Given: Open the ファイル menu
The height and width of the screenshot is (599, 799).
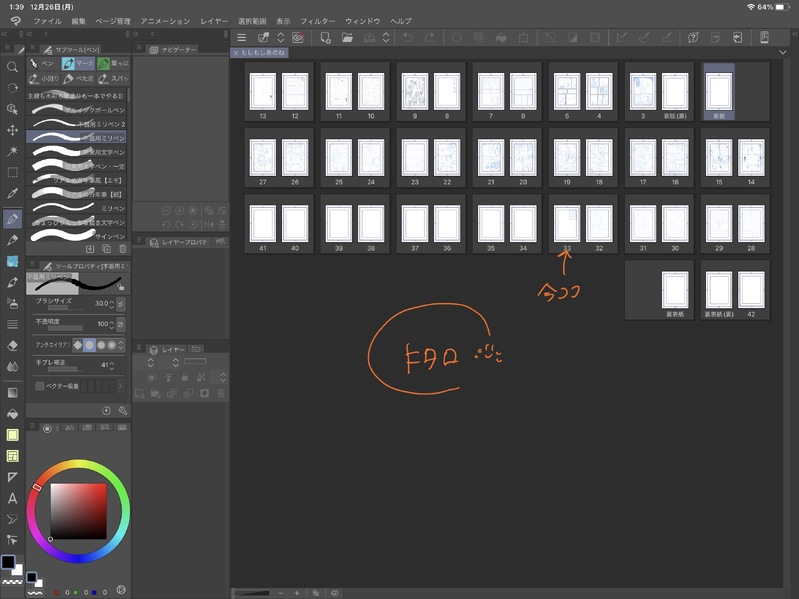Looking at the screenshot, I should pyautogui.click(x=47, y=21).
